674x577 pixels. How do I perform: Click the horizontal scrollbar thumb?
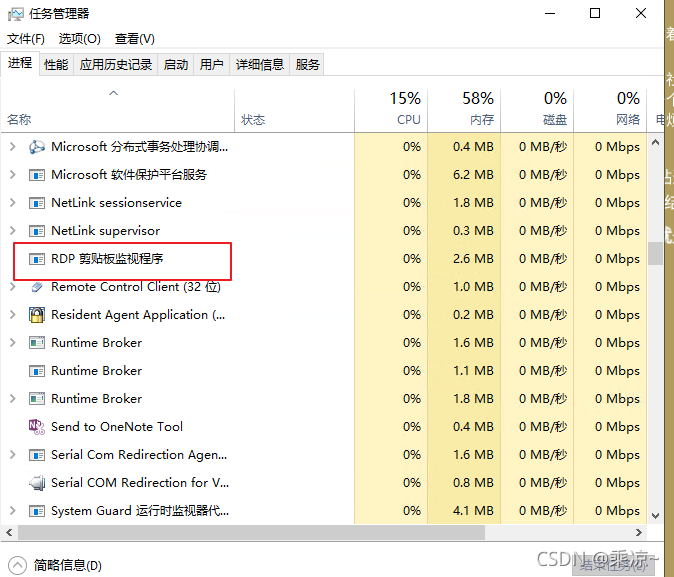251,532
